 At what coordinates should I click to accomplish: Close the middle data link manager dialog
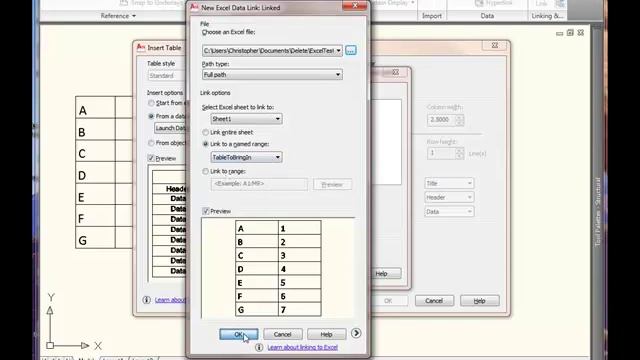(x=396, y=72)
